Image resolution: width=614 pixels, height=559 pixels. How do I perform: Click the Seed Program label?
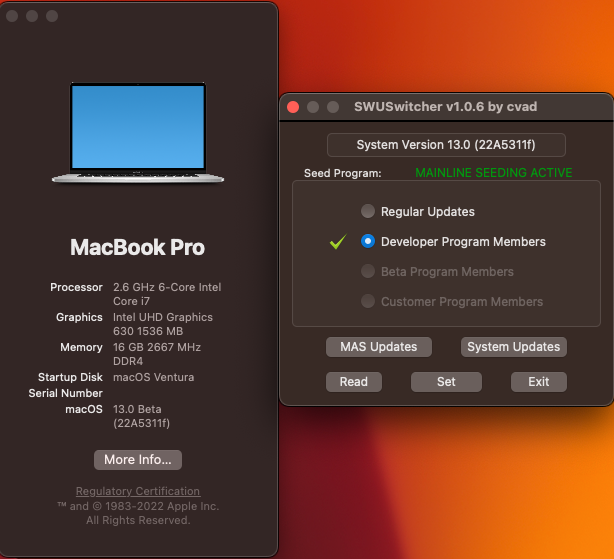[x=343, y=173]
